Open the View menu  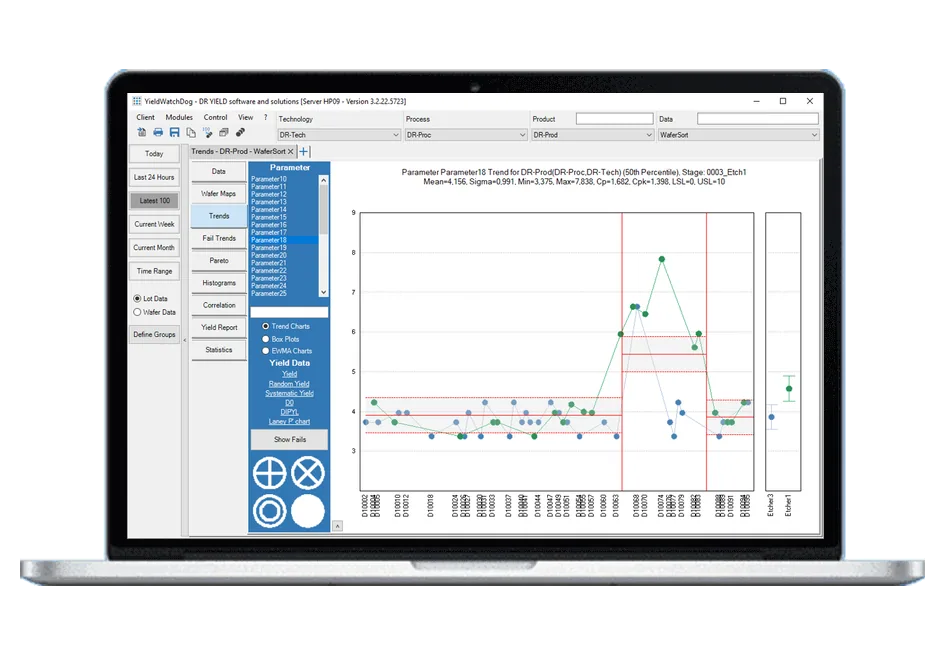click(245, 118)
